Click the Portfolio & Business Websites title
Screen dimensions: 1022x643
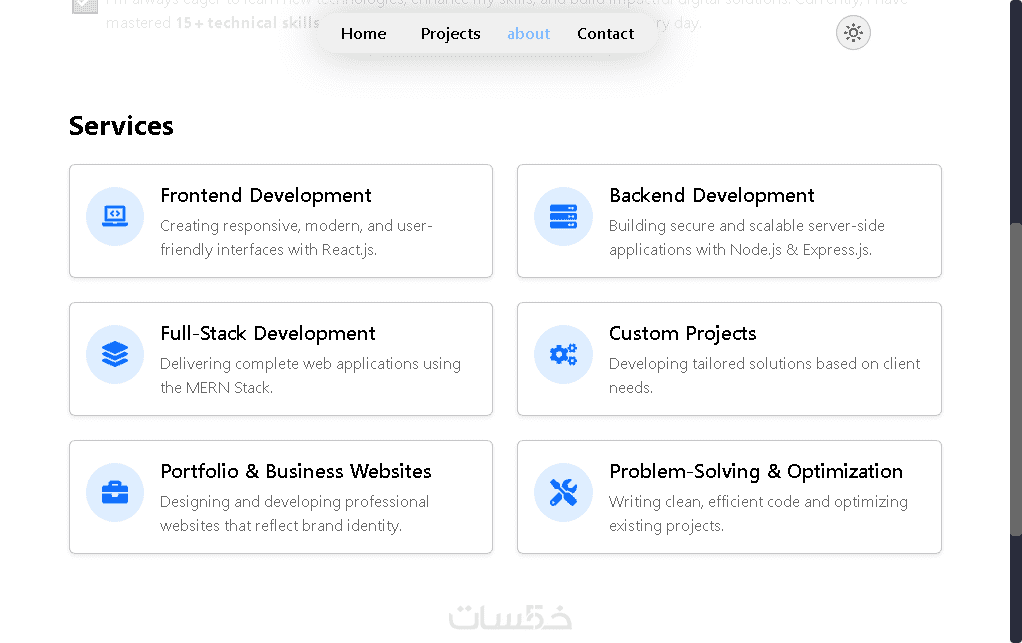pos(296,471)
